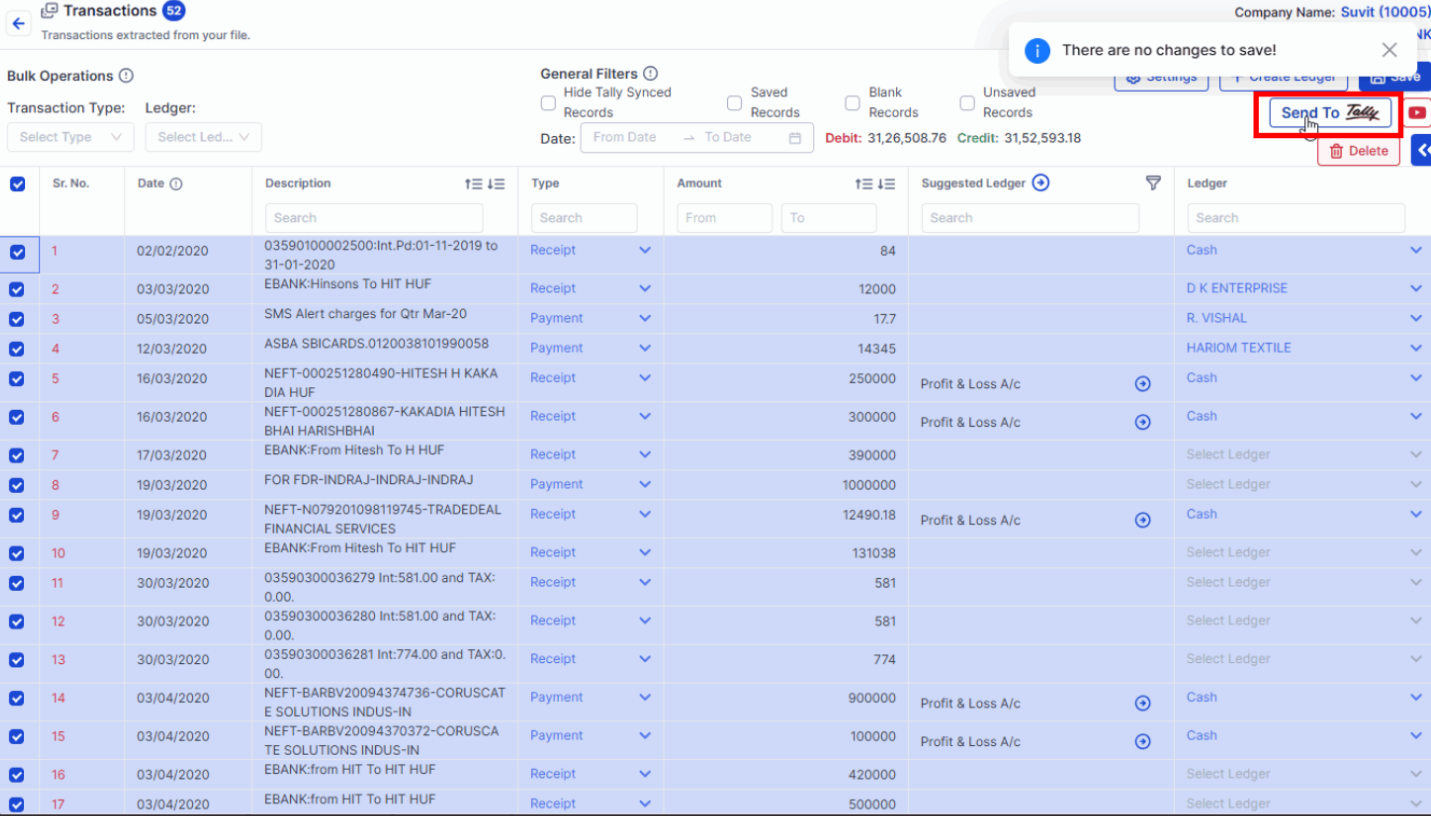Click the Amount From field

tap(724, 218)
